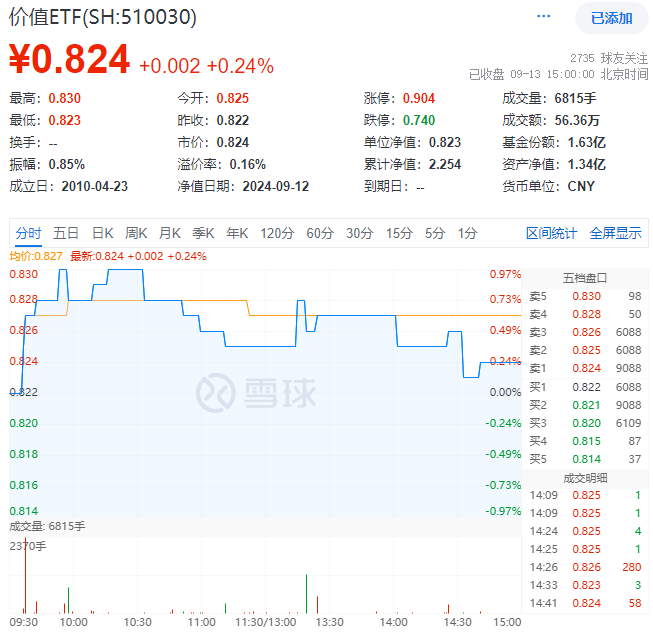Click the 卖1 order book row

click(585, 368)
